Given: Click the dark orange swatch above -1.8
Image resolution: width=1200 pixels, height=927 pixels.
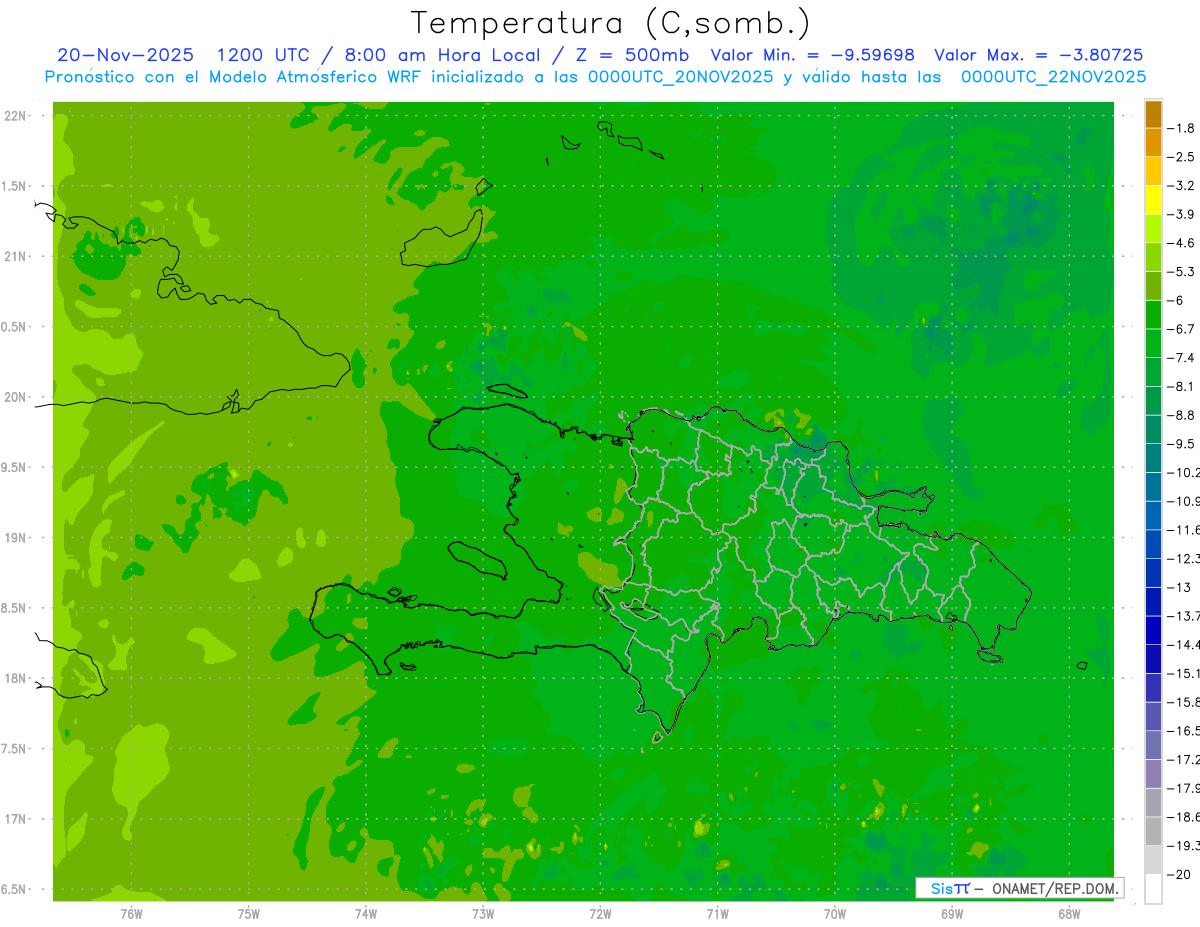Looking at the screenshot, I should [x=1153, y=114].
